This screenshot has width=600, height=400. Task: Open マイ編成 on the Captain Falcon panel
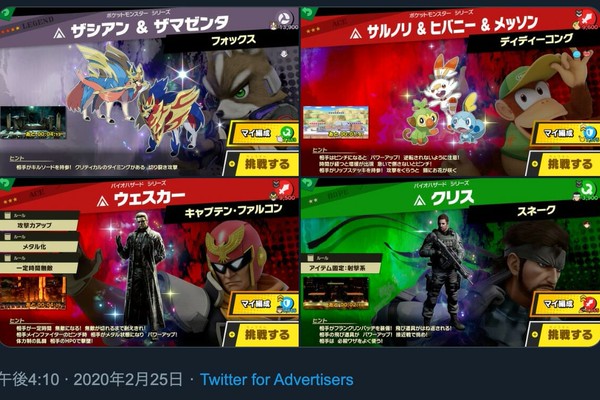click(266, 304)
